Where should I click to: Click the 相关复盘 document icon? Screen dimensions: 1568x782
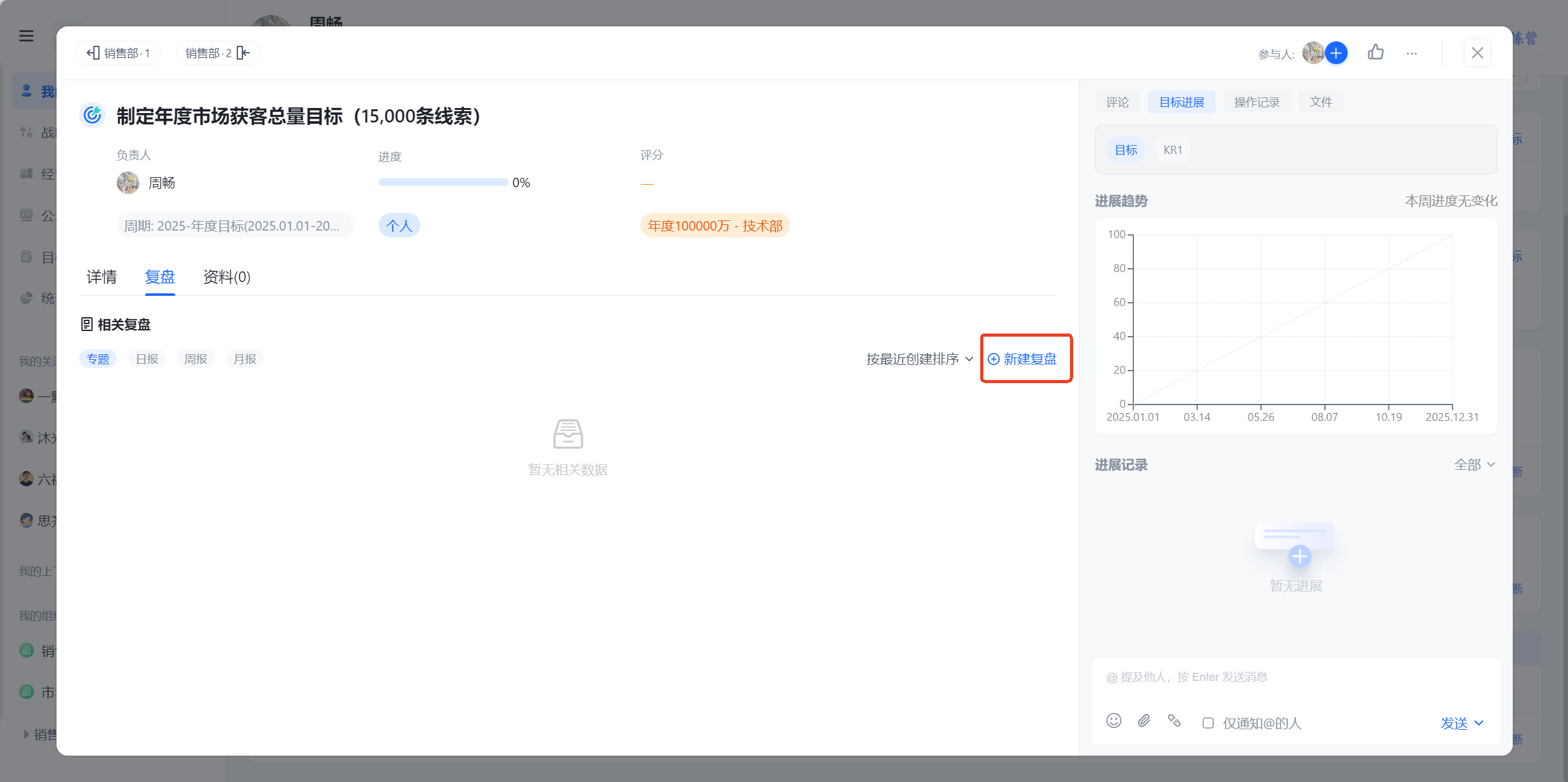(87, 325)
